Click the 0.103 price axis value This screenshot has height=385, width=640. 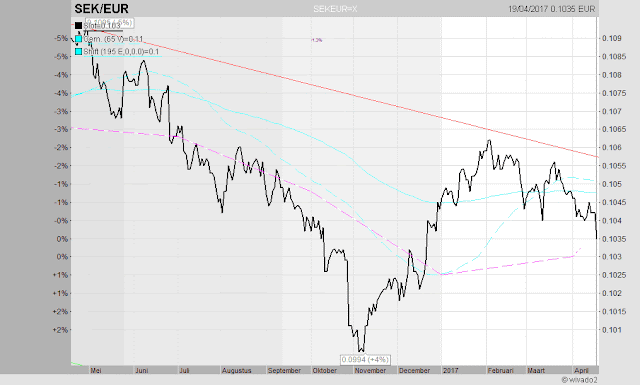[612, 257]
